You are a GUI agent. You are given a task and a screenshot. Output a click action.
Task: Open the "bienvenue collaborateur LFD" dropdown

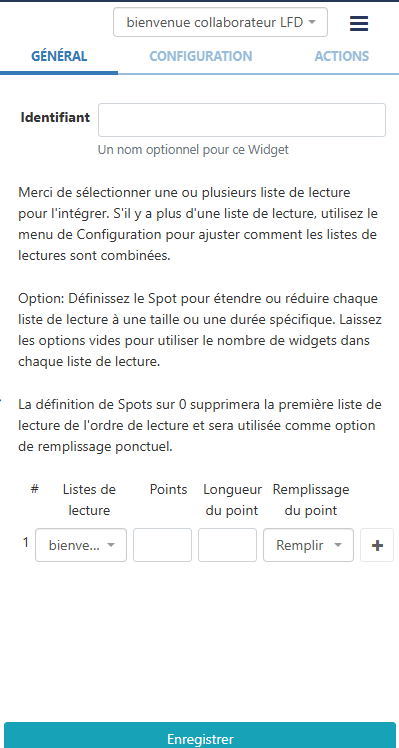[x=220, y=22]
